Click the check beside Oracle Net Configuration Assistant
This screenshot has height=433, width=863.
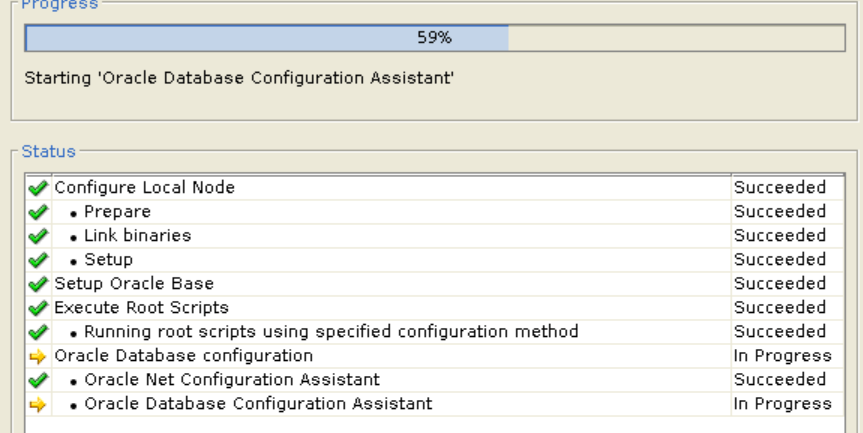pos(37,380)
